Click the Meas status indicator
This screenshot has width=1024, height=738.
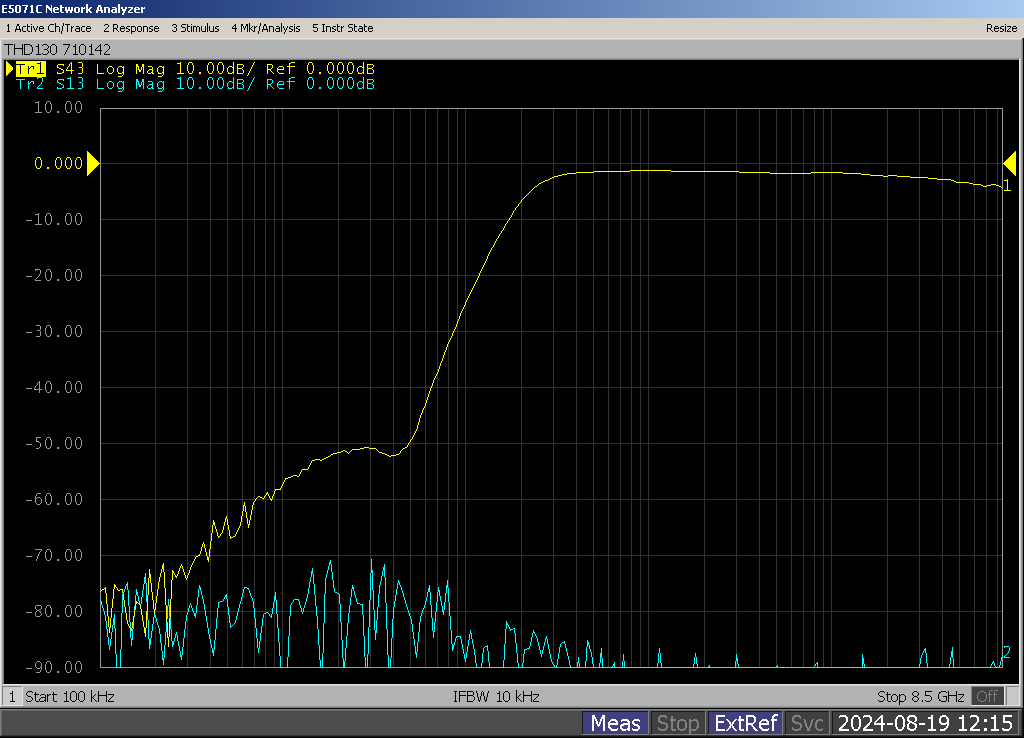click(615, 723)
